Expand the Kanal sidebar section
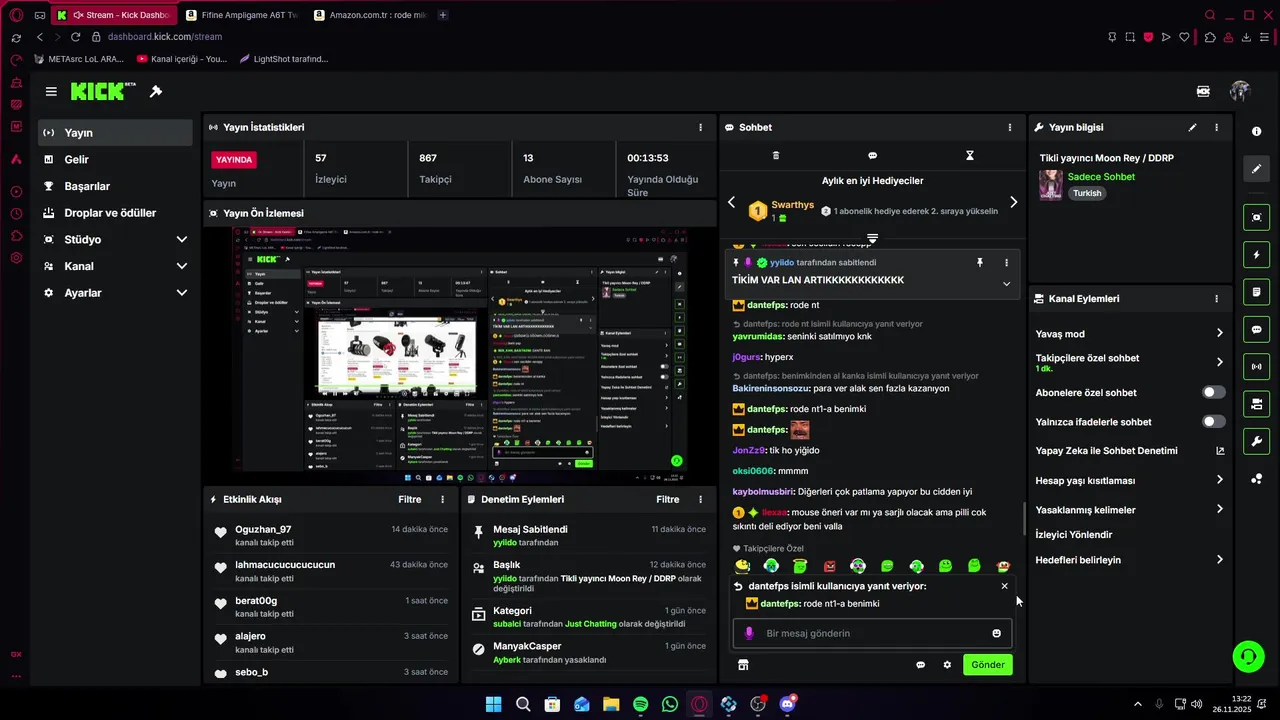The width and height of the screenshot is (1280, 720). pos(181,266)
